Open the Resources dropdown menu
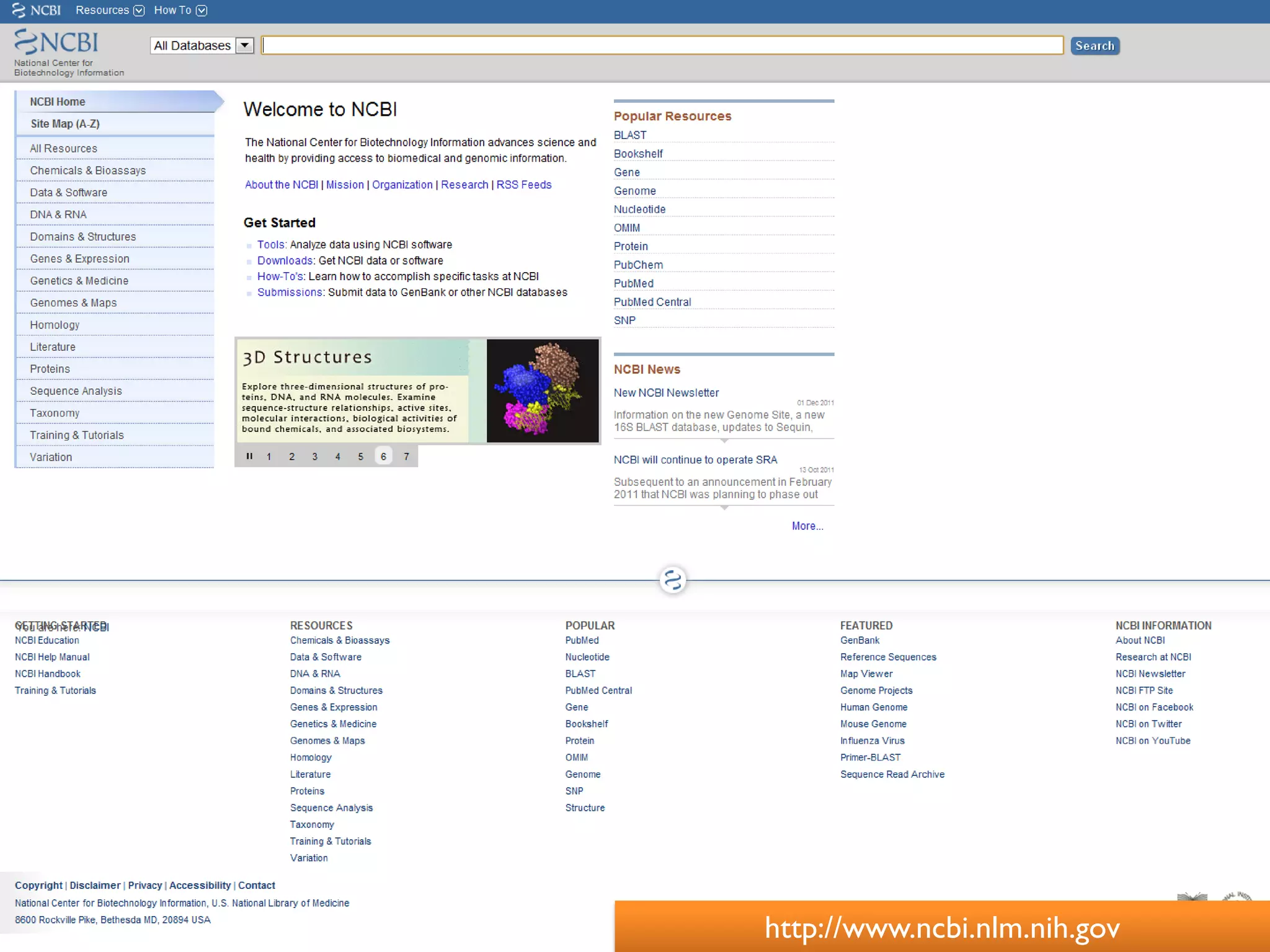Viewport: 1270px width, 952px height. (110, 11)
